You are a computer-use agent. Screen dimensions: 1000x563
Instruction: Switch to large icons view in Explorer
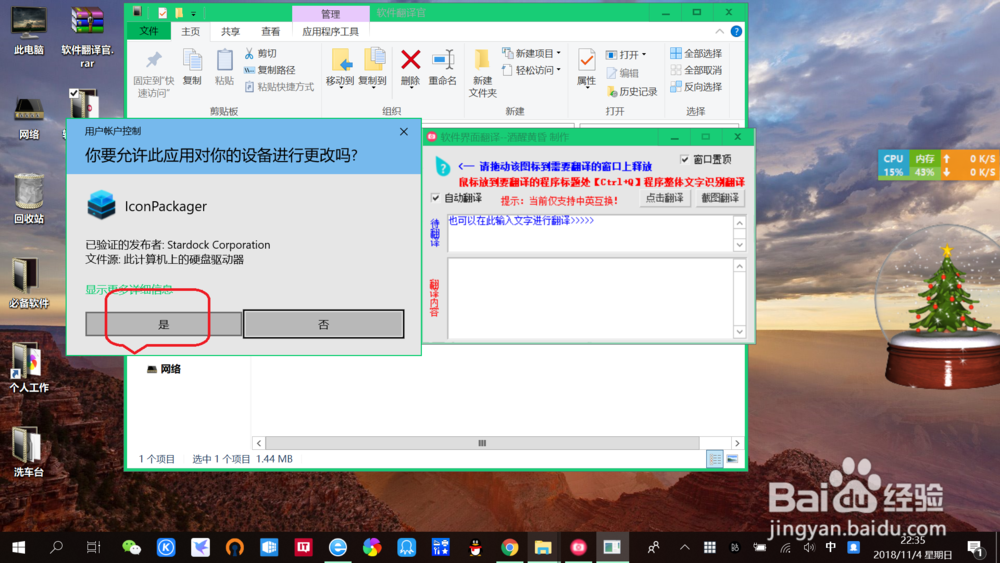coord(732,459)
